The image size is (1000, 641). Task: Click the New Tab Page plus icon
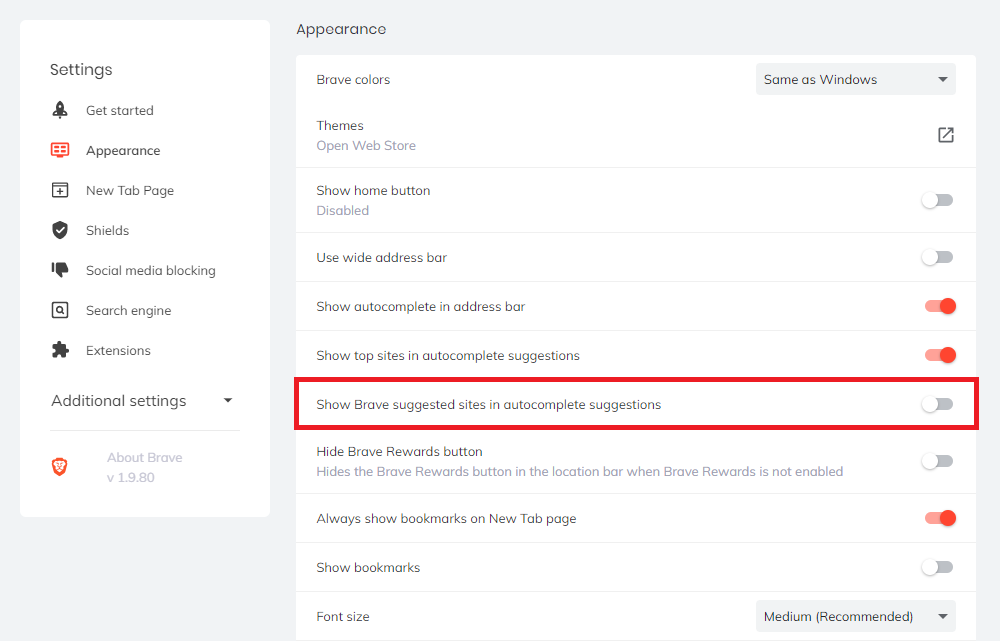(x=60, y=190)
